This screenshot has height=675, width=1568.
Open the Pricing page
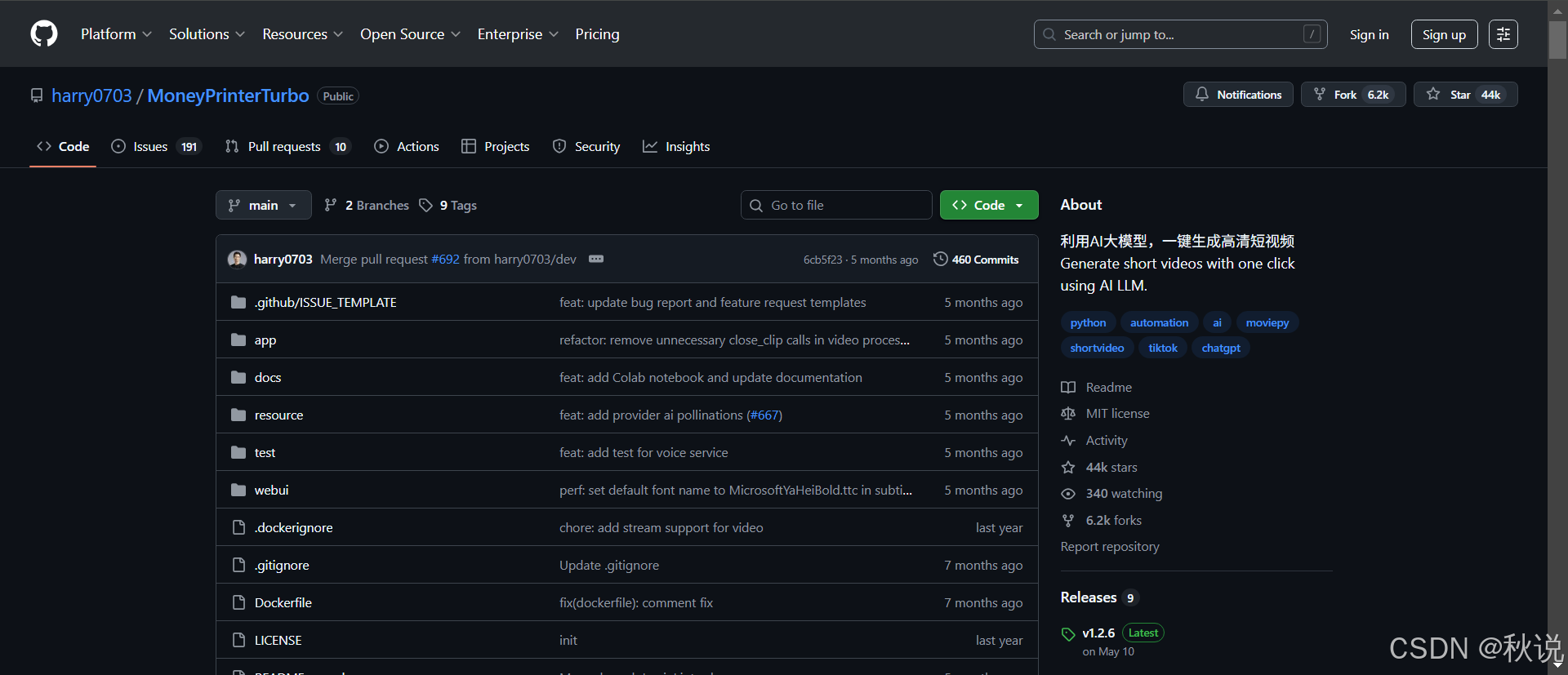pos(597,34)
